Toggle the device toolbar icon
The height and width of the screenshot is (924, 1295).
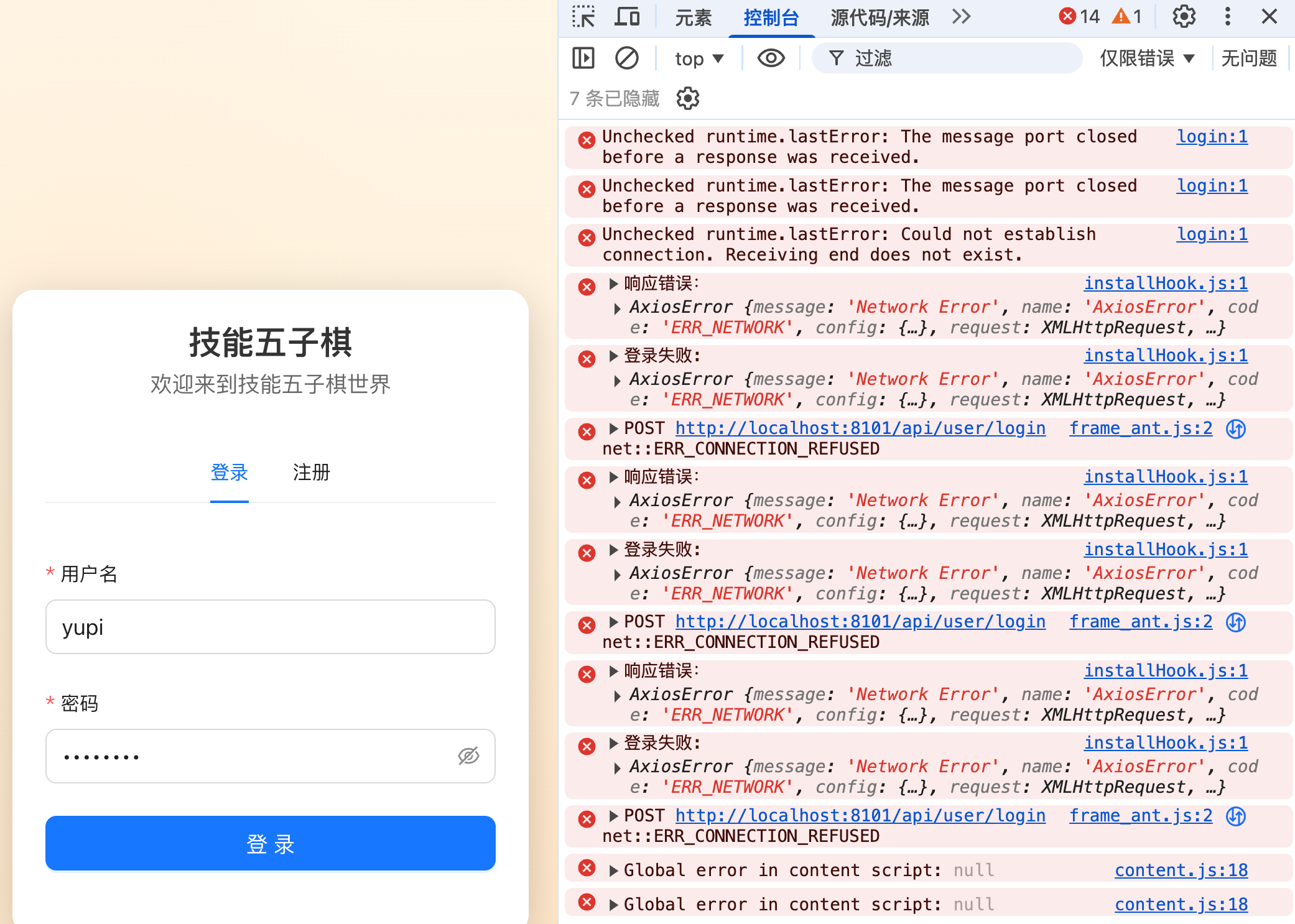click(x=626, y=17)
